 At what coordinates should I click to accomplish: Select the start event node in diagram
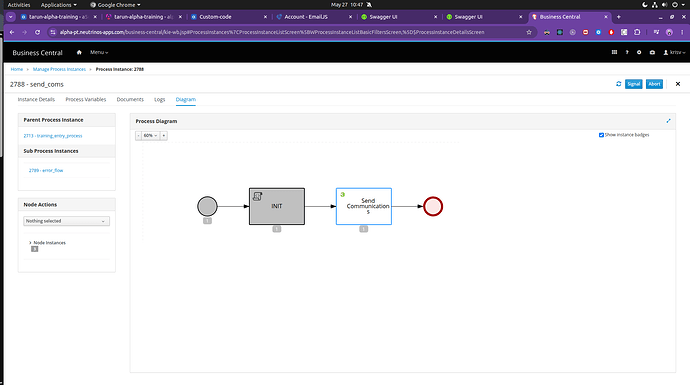(207, 206)
